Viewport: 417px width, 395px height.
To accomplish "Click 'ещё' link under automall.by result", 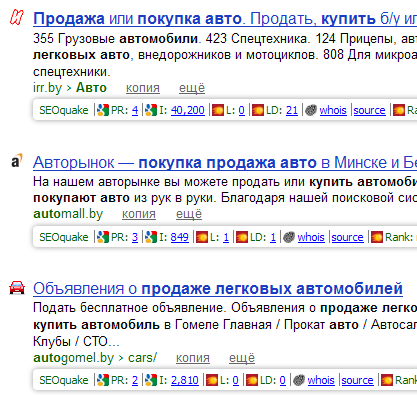I will click(x=189, y=214).
